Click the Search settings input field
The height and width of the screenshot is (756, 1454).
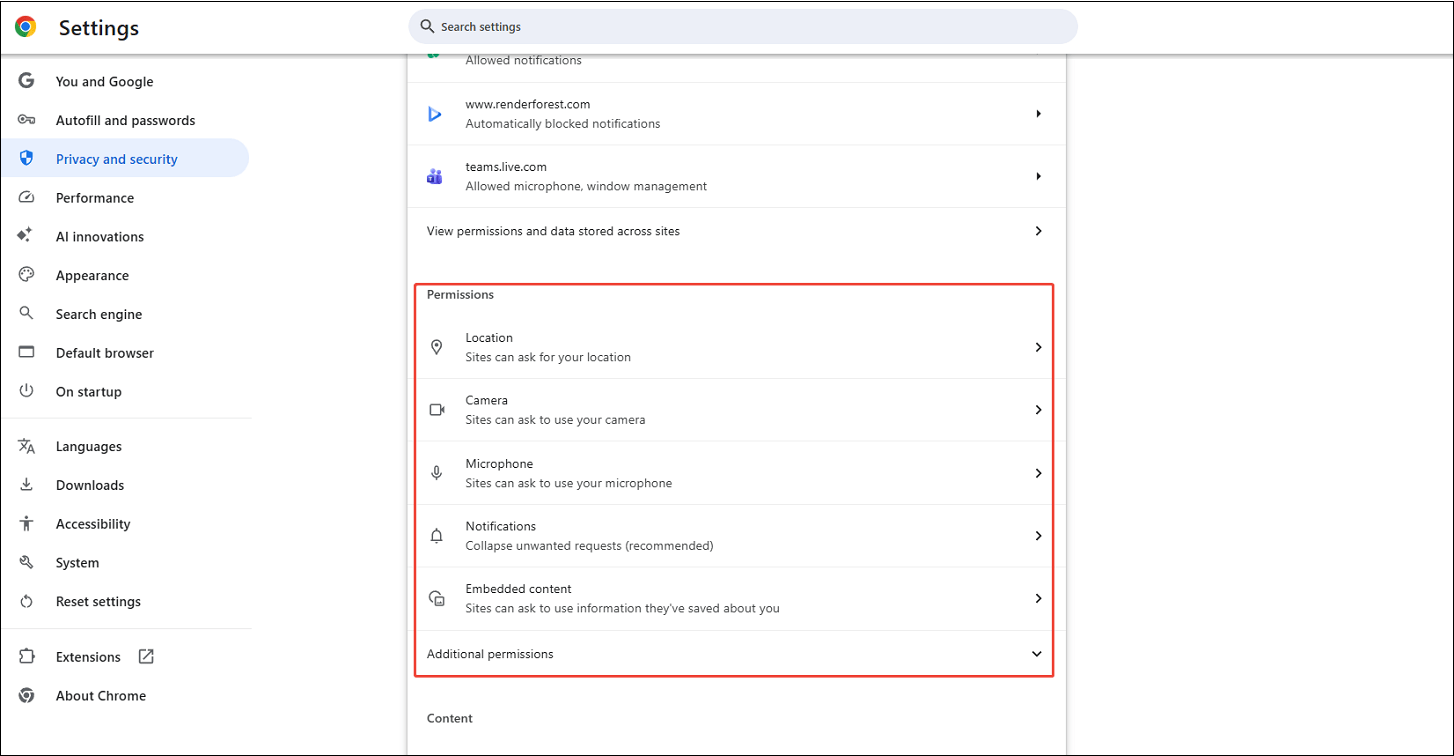tap(741, 26)
